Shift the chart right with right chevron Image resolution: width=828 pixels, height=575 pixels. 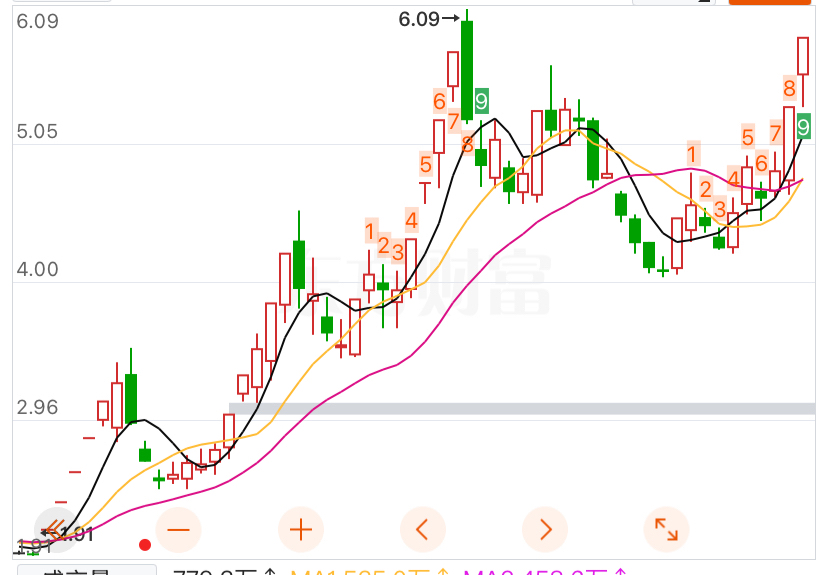point(544,530)
